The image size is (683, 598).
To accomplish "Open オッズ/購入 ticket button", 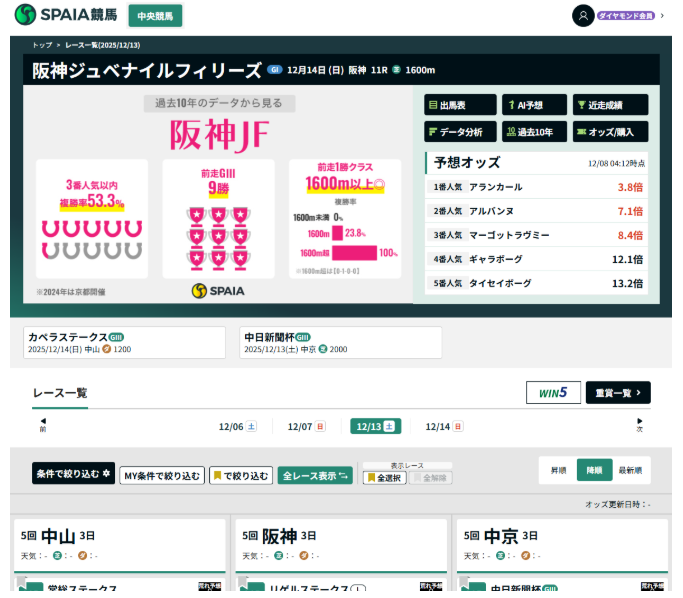I will (x=610, y=132).
